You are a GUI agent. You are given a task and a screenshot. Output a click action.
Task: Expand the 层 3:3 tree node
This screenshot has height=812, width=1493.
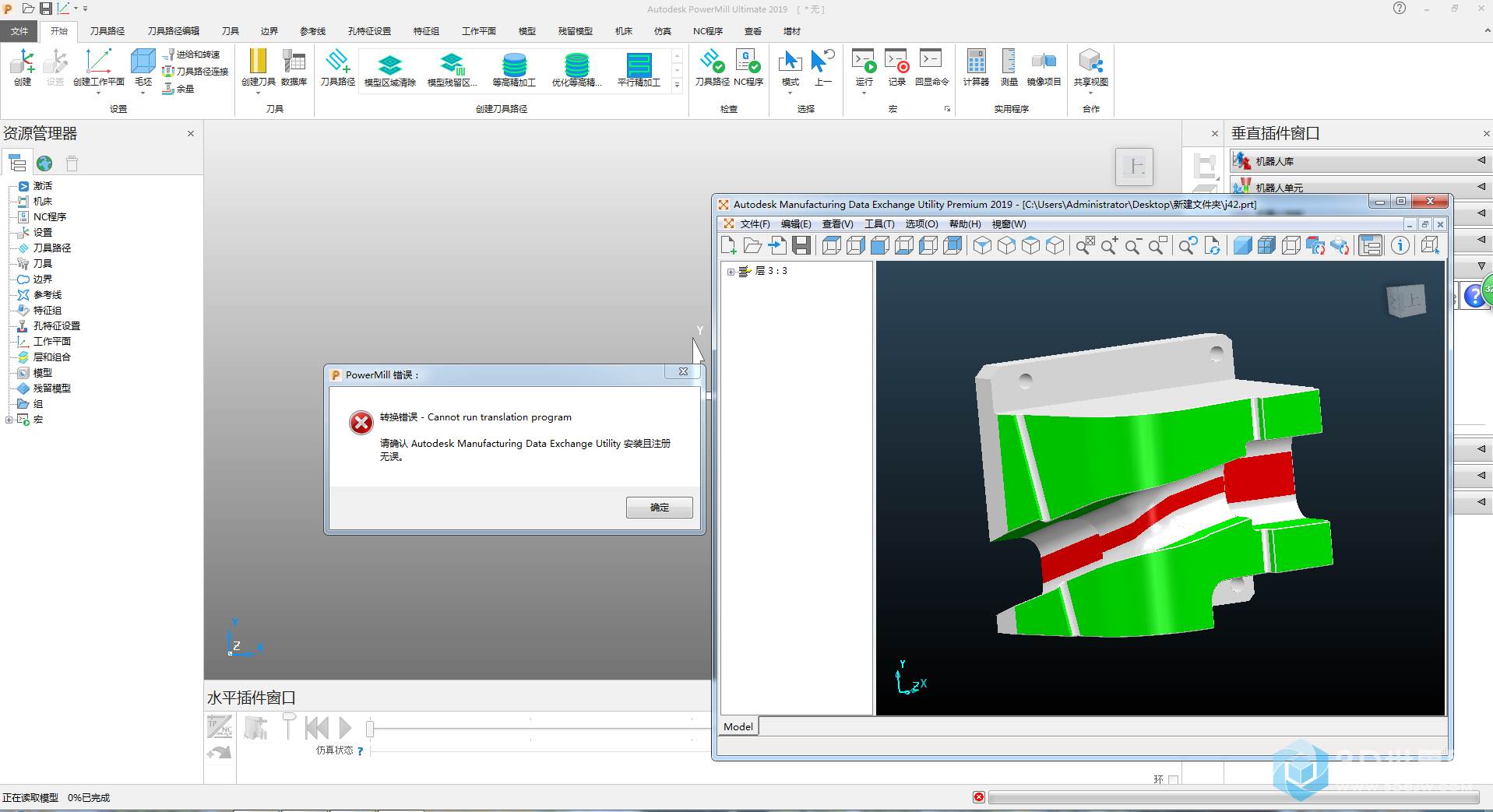[731, 272]
